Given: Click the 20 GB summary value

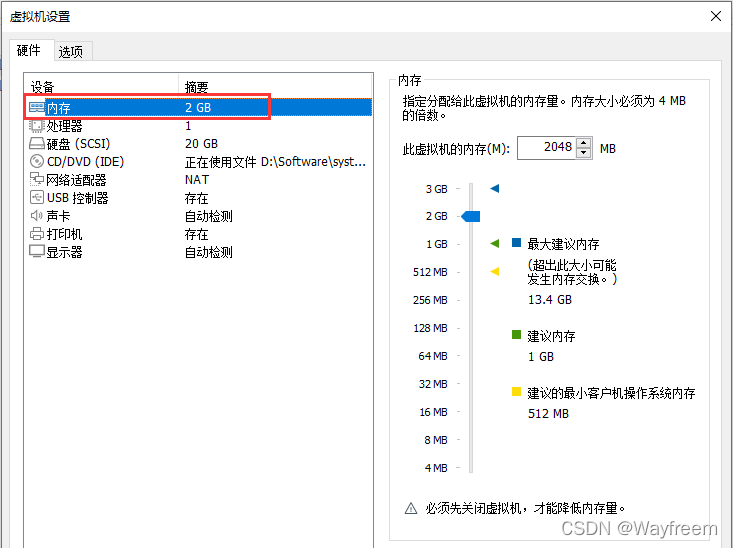Looking at the screenshot, I should [x=201, y=144].
